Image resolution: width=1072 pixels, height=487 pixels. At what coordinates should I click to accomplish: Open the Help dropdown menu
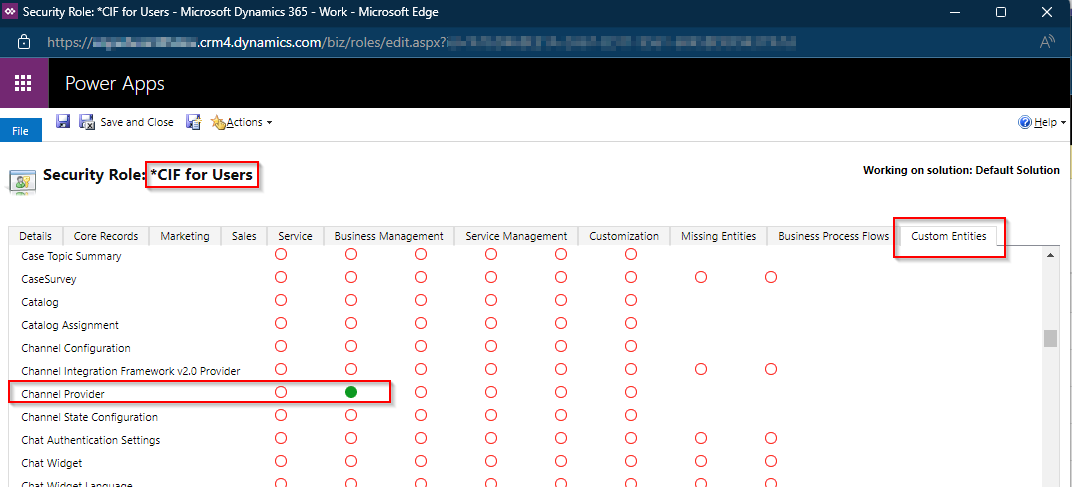click(x=1043, y=122)
